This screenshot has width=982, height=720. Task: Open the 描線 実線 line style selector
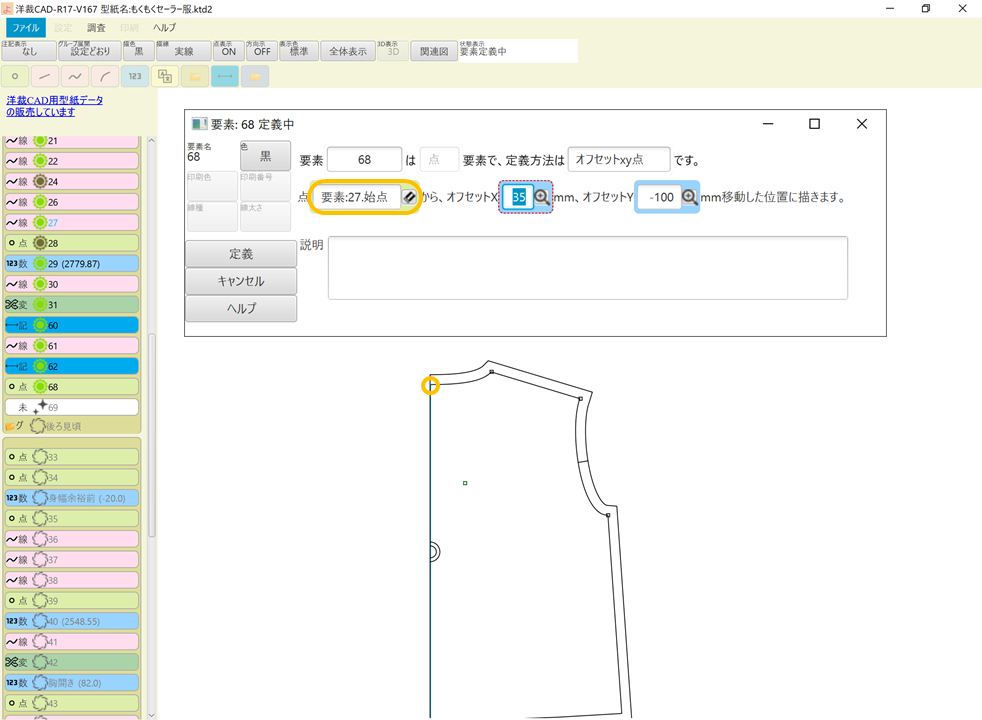(182, 50)
